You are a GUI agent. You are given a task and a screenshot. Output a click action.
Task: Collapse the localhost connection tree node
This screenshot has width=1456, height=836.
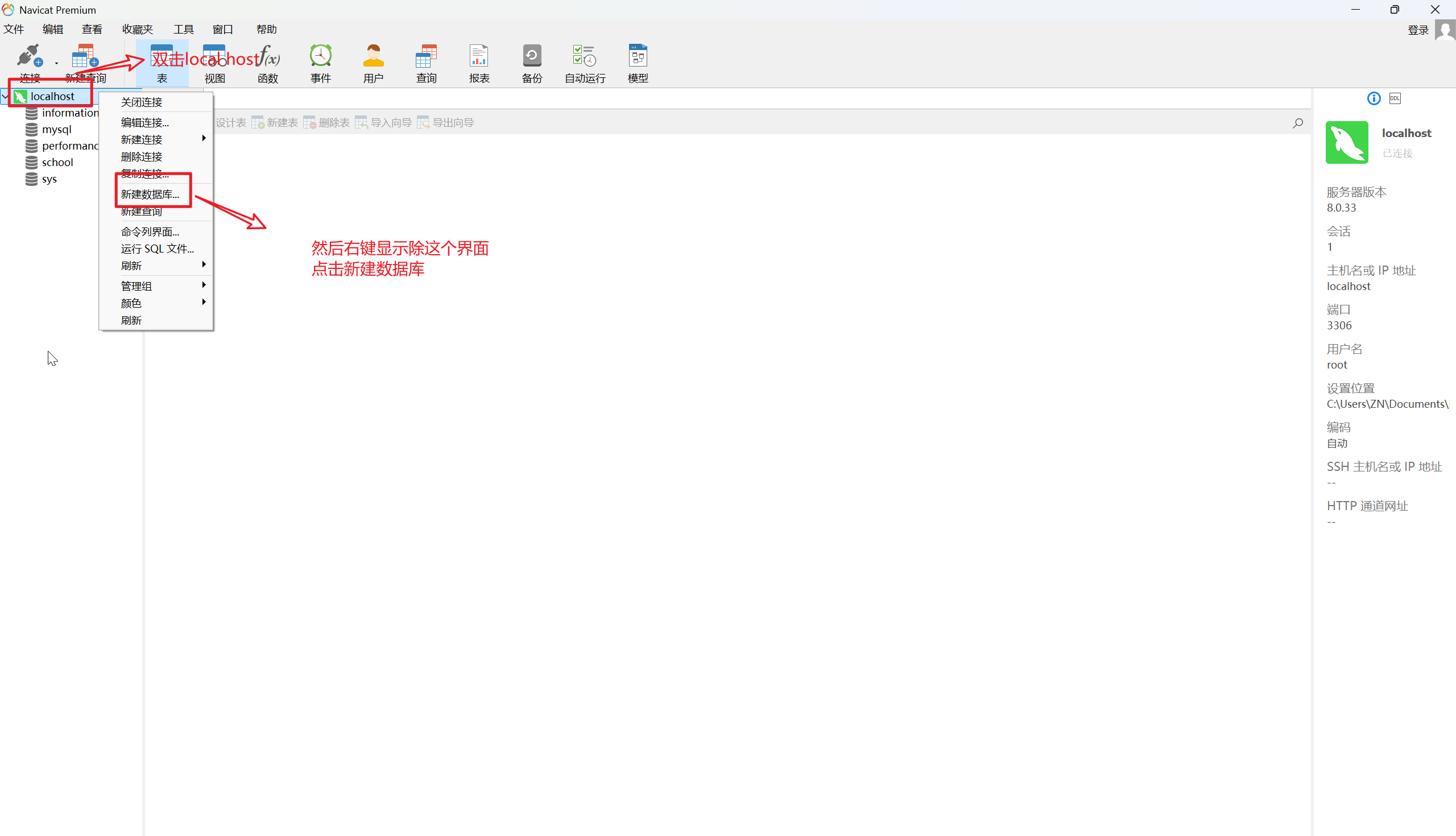[5, 97]
